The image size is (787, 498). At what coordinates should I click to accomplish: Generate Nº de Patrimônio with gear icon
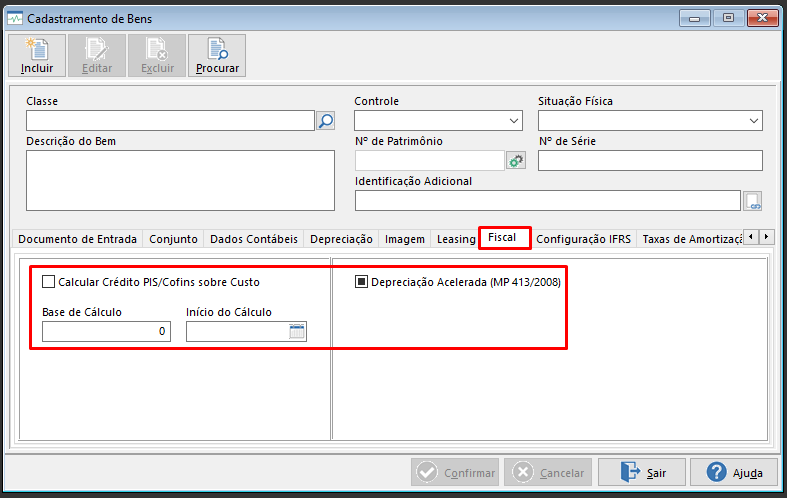coord(515,161)
